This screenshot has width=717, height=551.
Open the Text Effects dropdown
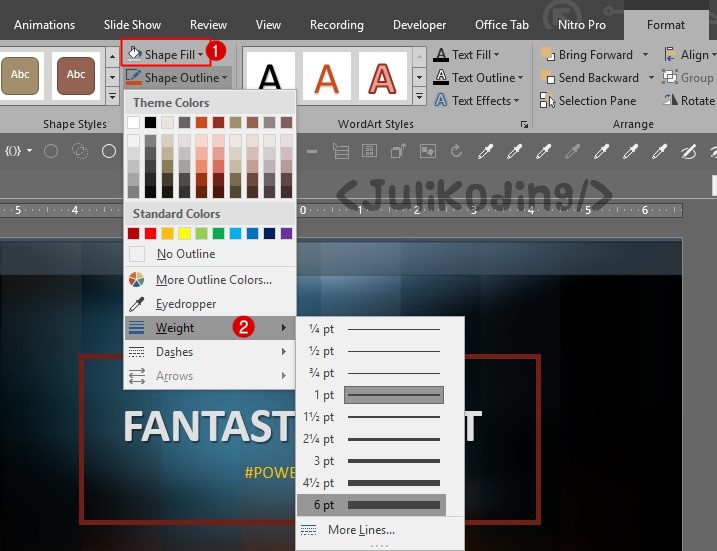(477, 101)
